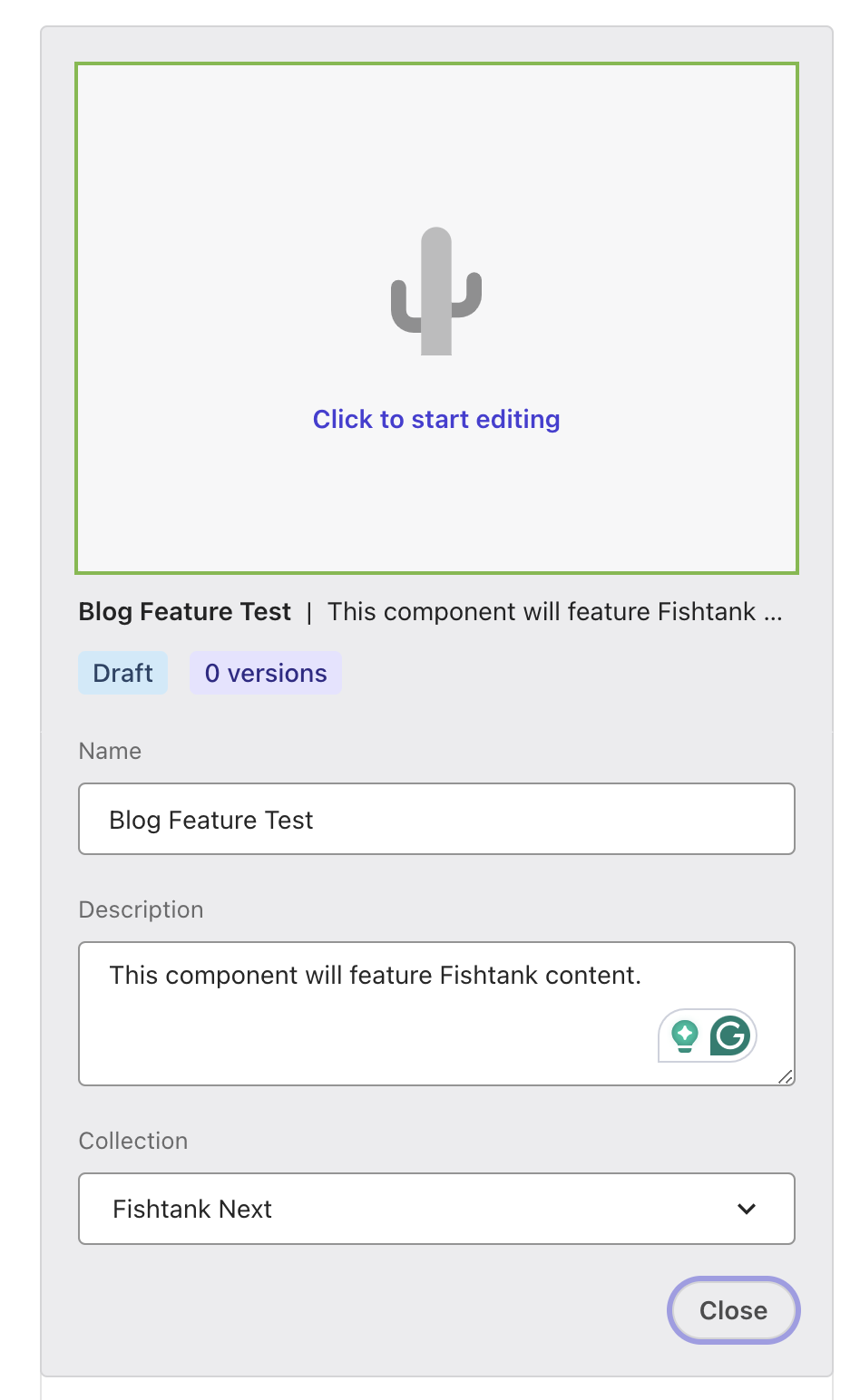Click 'Click to start editing' link
This screenshot has height=1400, width=860.
coord(436,419)
